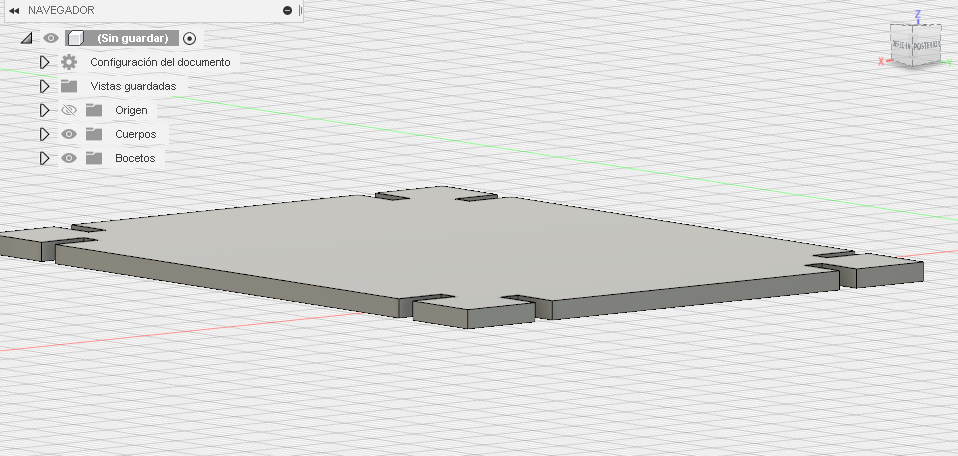Screen dimensions: 958x456
Task: Toggle visibility eye of (Sin guardar) component
Action: pos(51,39)
